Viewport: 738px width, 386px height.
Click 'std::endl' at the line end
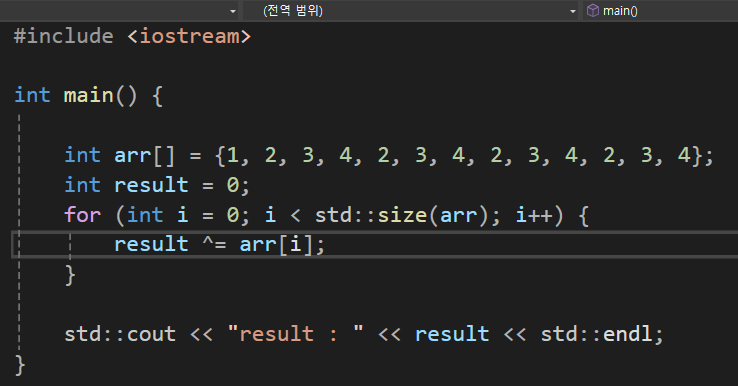coord(596,334)
